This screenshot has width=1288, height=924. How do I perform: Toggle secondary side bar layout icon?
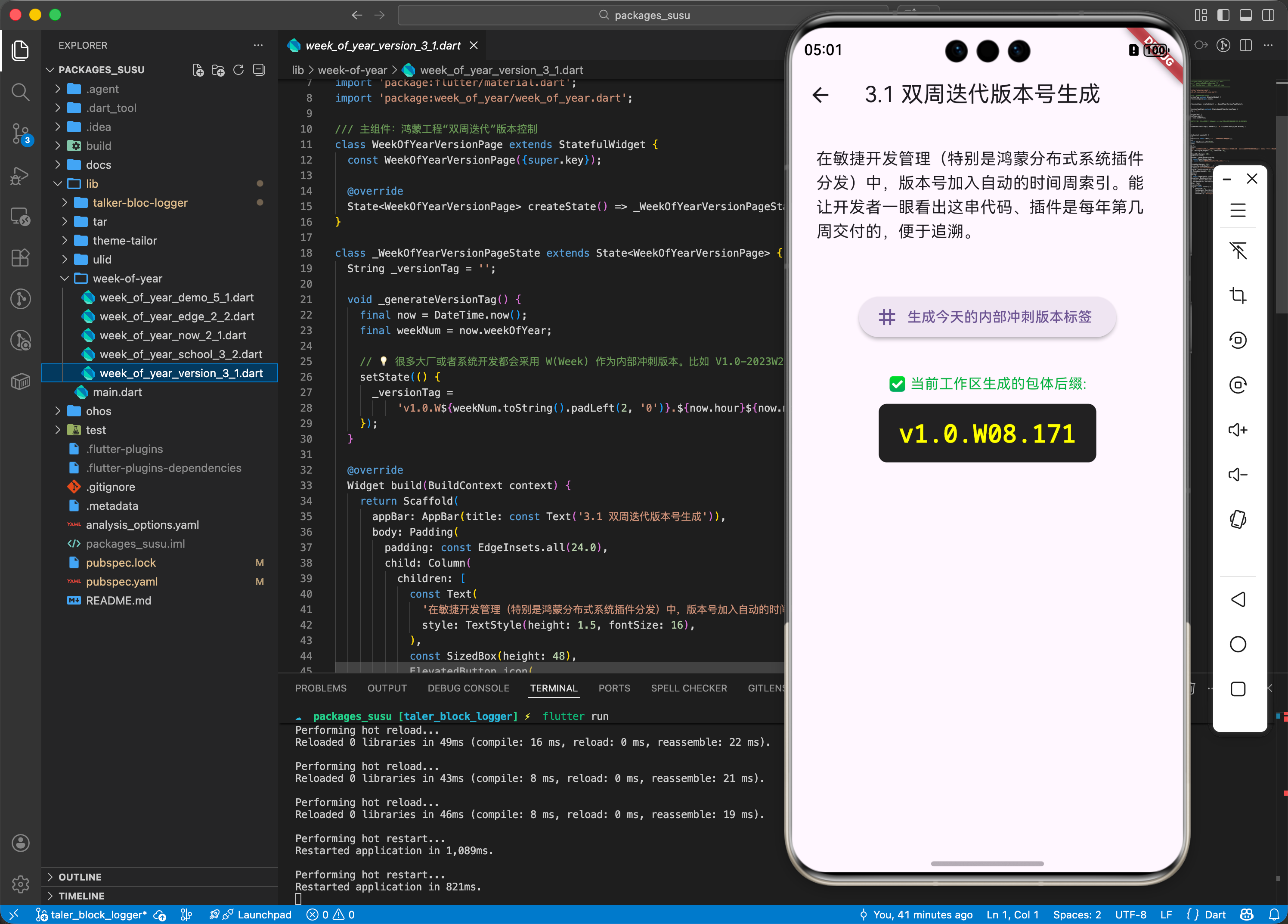coord(1268,16)
